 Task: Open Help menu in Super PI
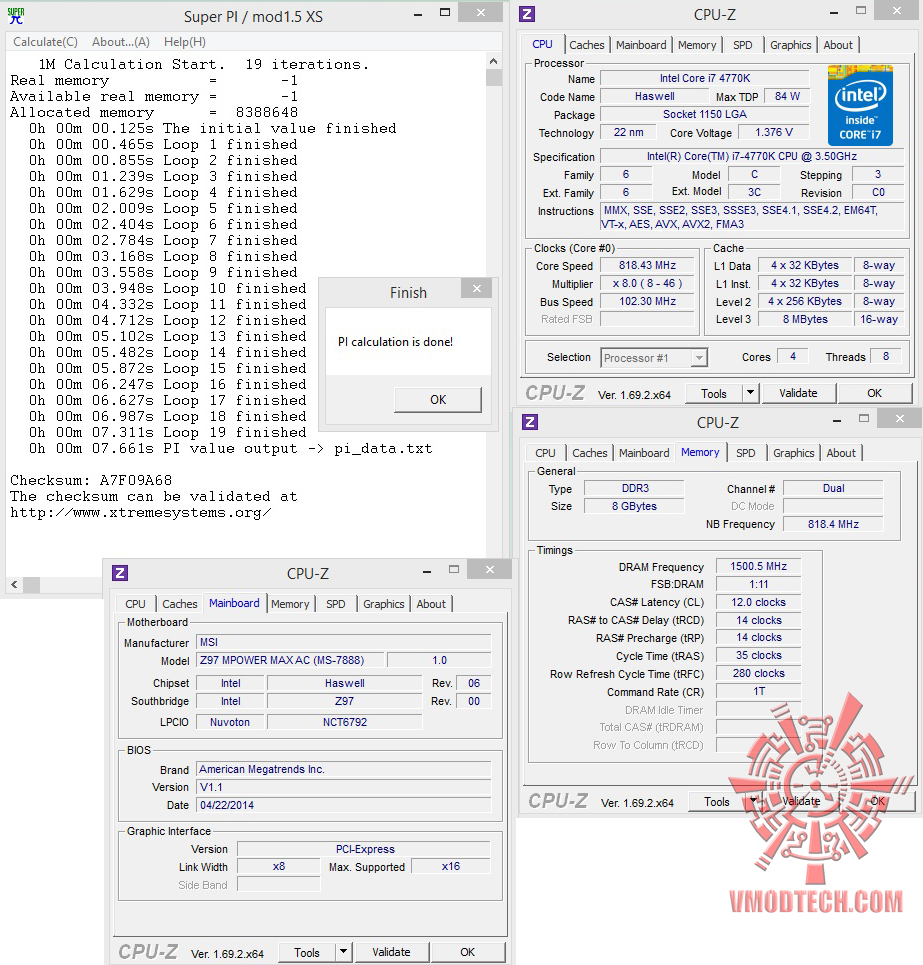tap(185, 42)
